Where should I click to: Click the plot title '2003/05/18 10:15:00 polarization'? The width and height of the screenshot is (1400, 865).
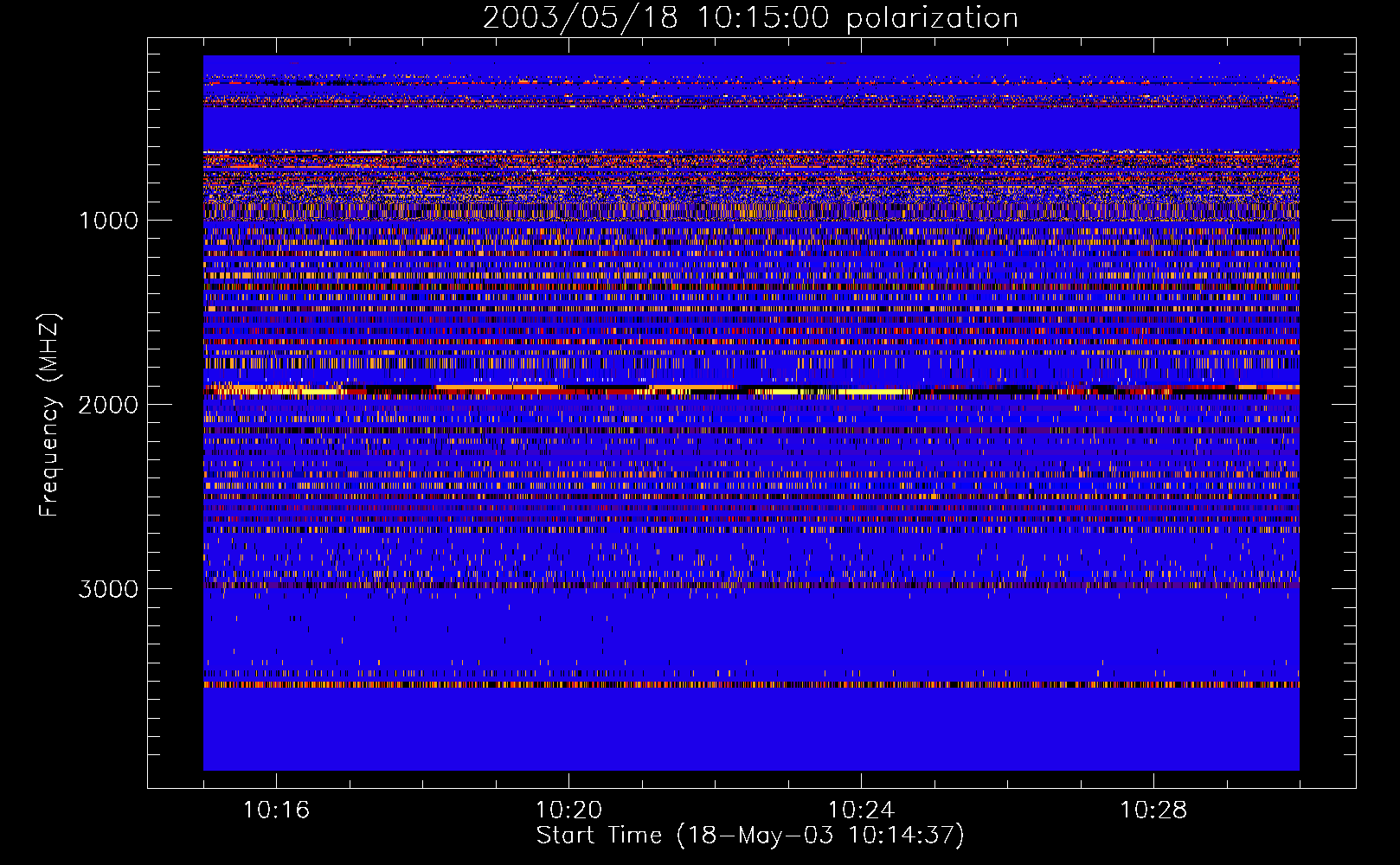750,18
